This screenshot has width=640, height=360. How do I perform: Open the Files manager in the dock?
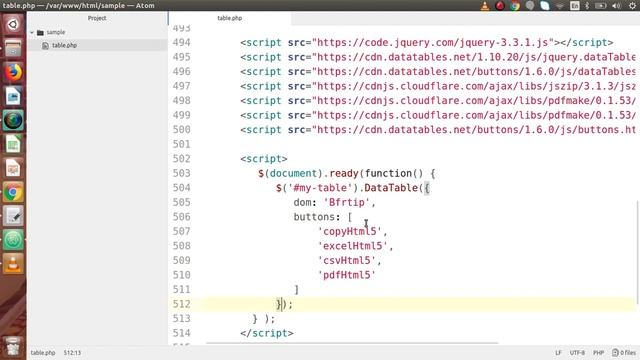pos(13,49)
